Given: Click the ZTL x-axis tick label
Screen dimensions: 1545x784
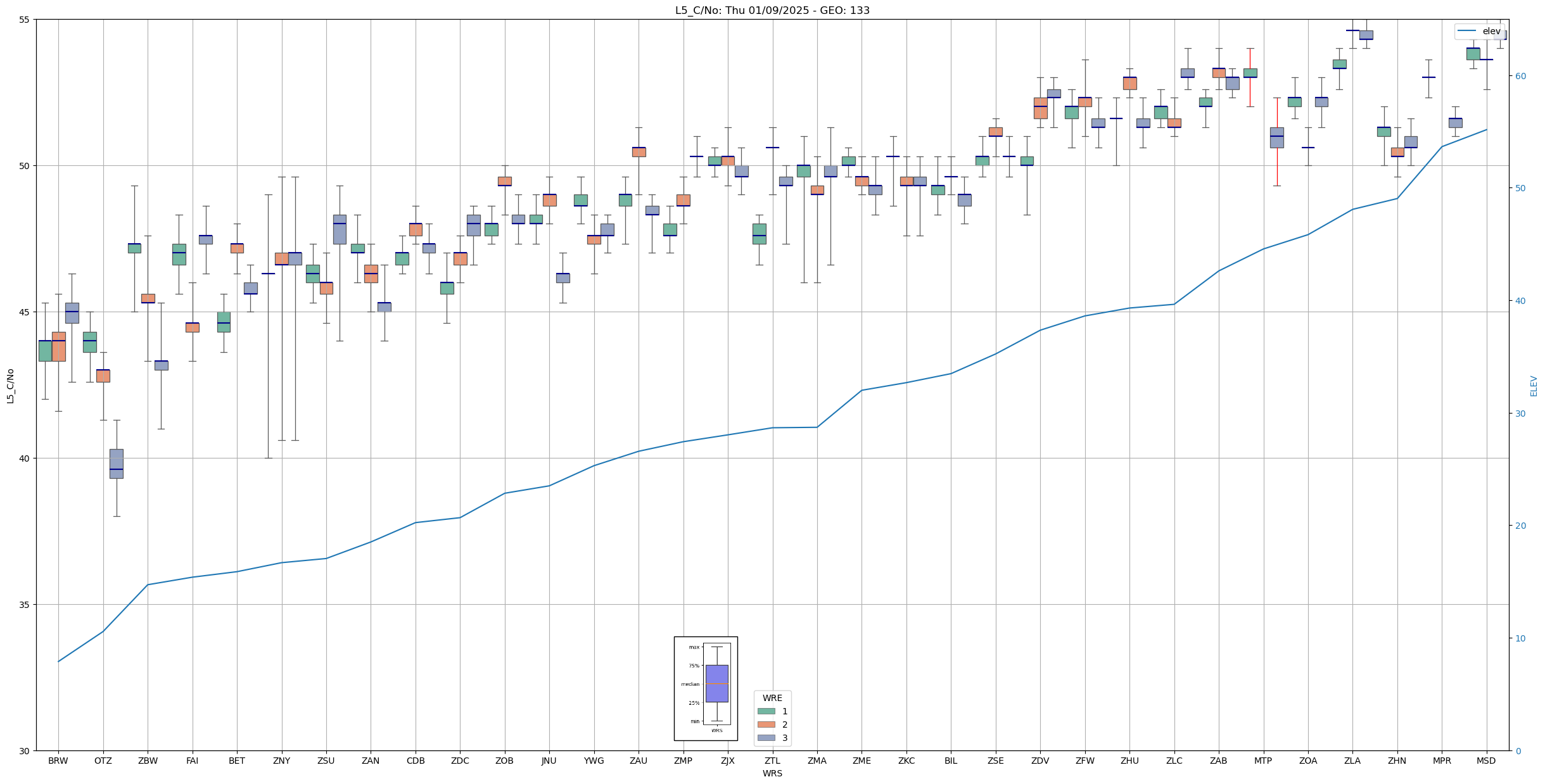Looking at the screenshot, I should pyautogui.click(x=772, y=761).
